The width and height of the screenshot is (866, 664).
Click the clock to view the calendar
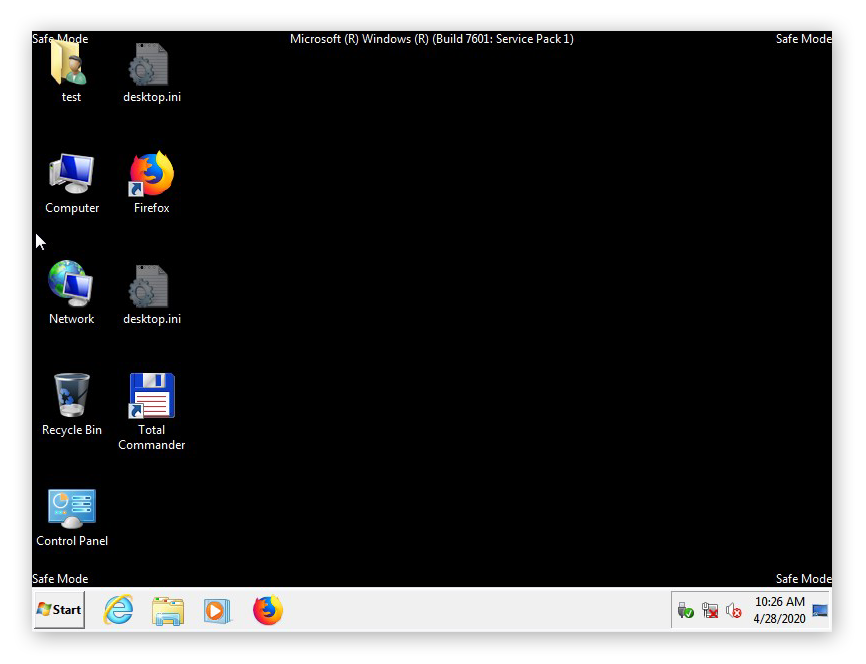(x=779, y=601)
